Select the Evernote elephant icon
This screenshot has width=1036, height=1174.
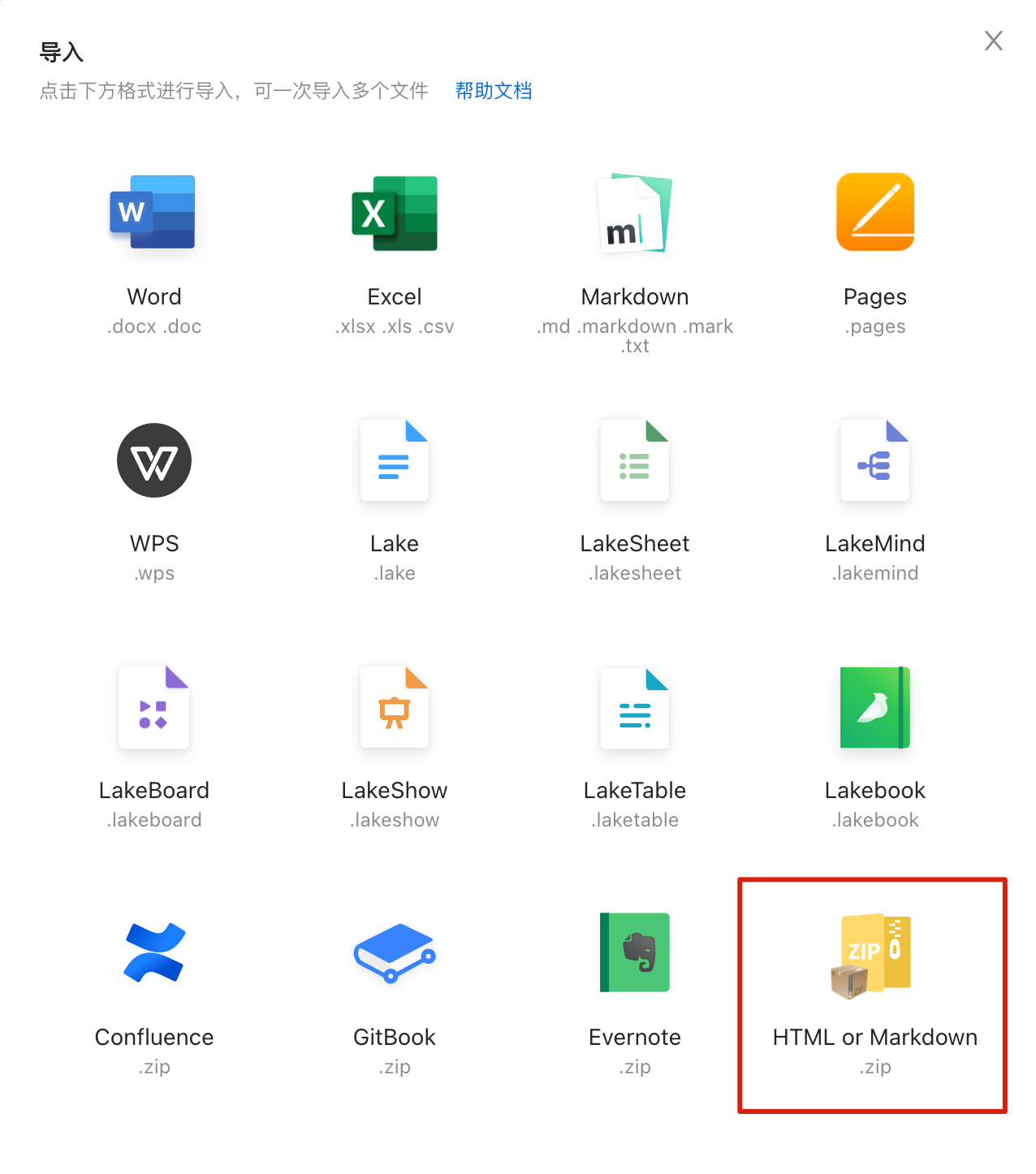click(x=635, y=952)
